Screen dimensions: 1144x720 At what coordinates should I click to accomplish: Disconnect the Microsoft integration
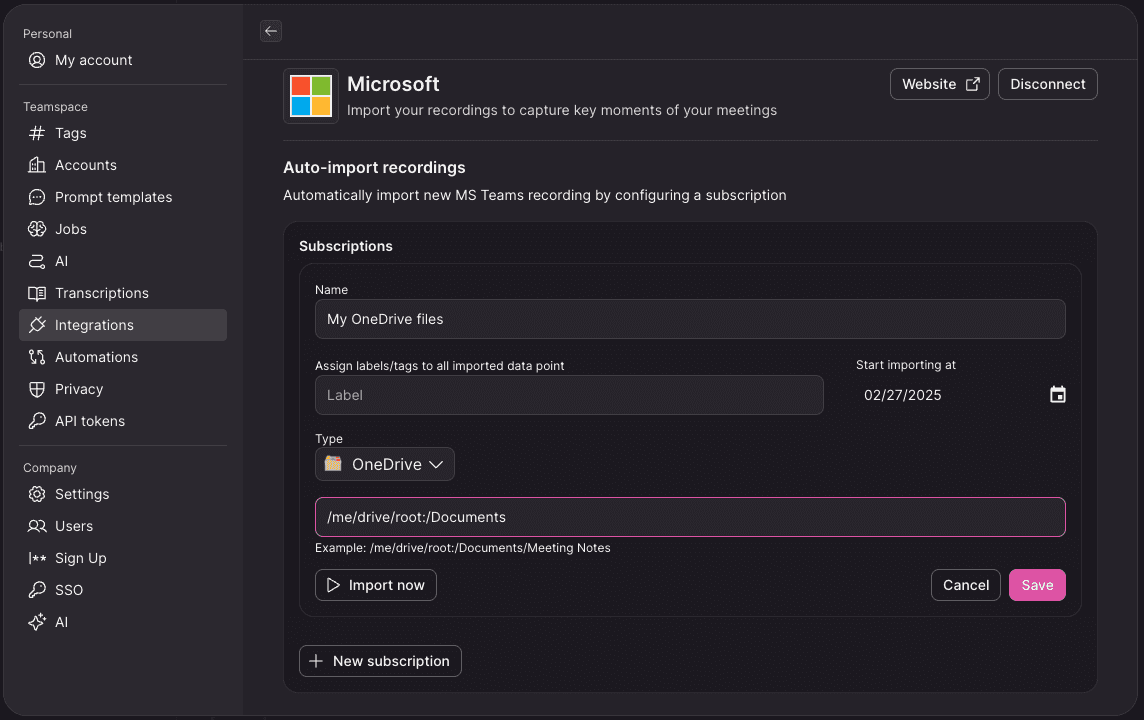click(x=1047, y=84)
